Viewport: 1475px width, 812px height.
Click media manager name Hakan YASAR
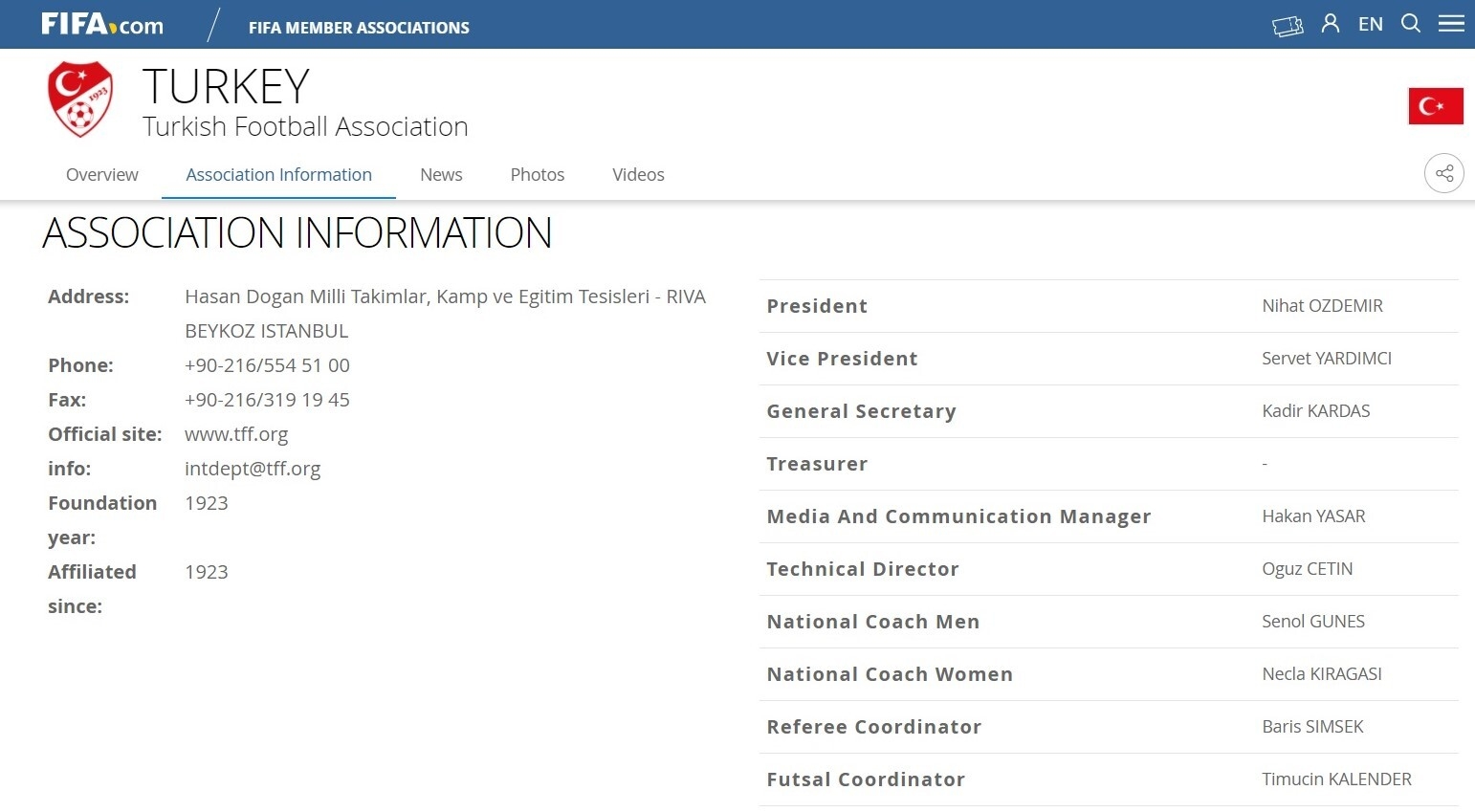1313,516
